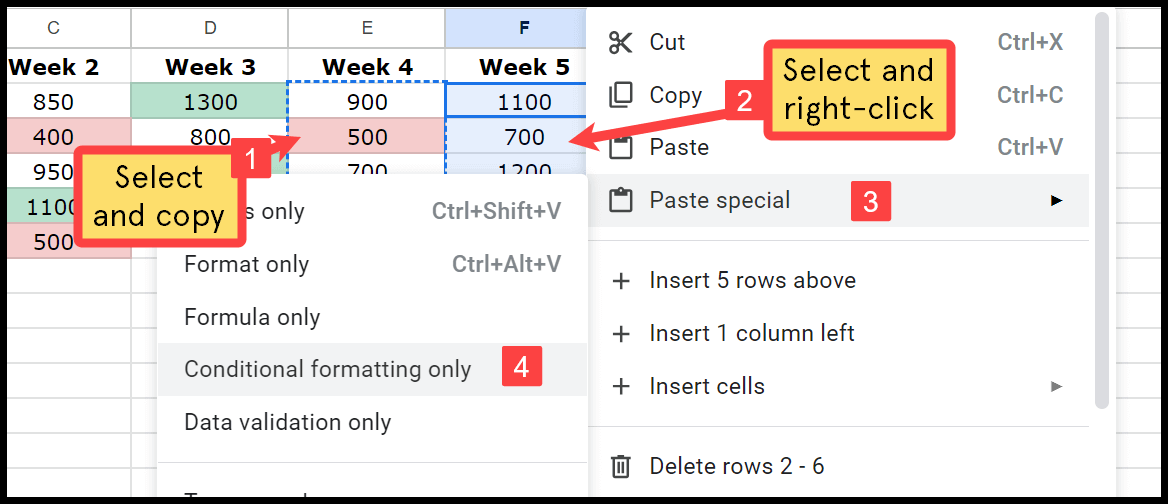Click the Cut scissors icon
This screenshot has height=504, width=1168.
point(620,42)
